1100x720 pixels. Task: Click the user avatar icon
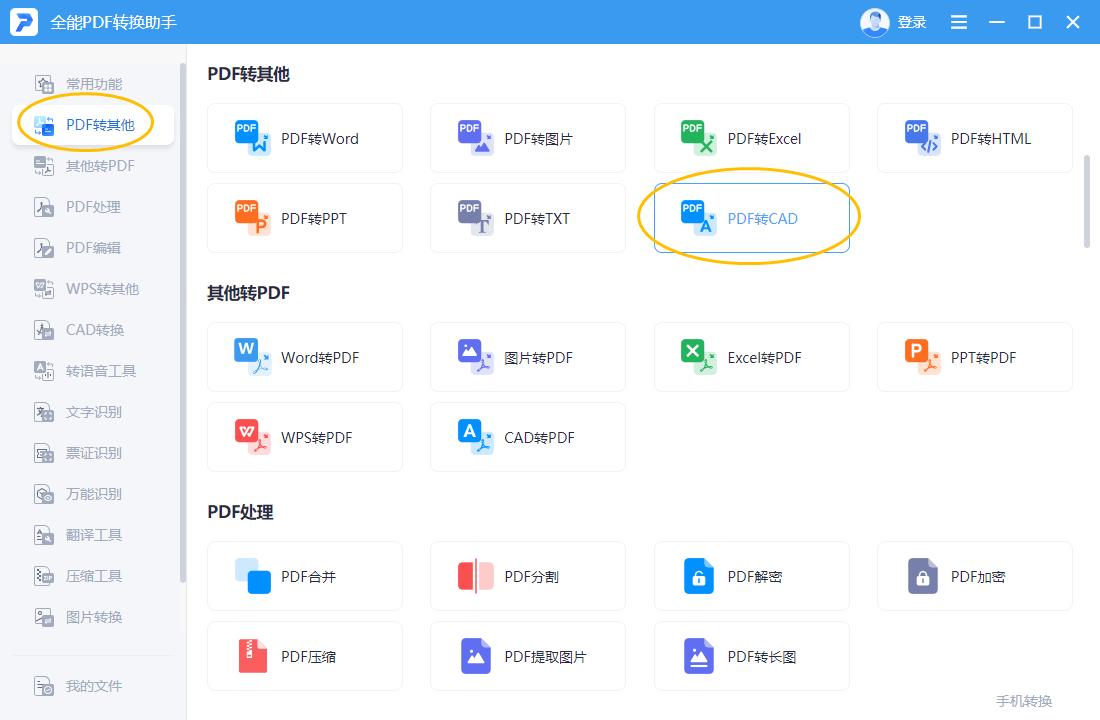pyautogui.click(x=874, y=22)
